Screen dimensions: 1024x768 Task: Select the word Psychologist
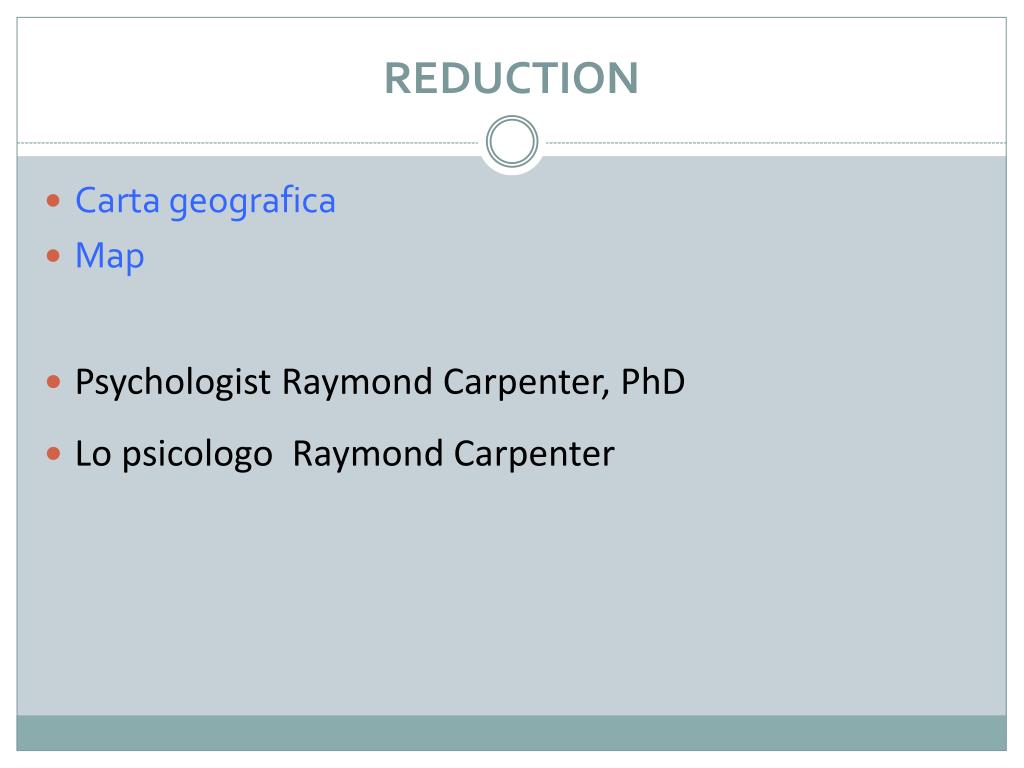[x=173, y=383]
